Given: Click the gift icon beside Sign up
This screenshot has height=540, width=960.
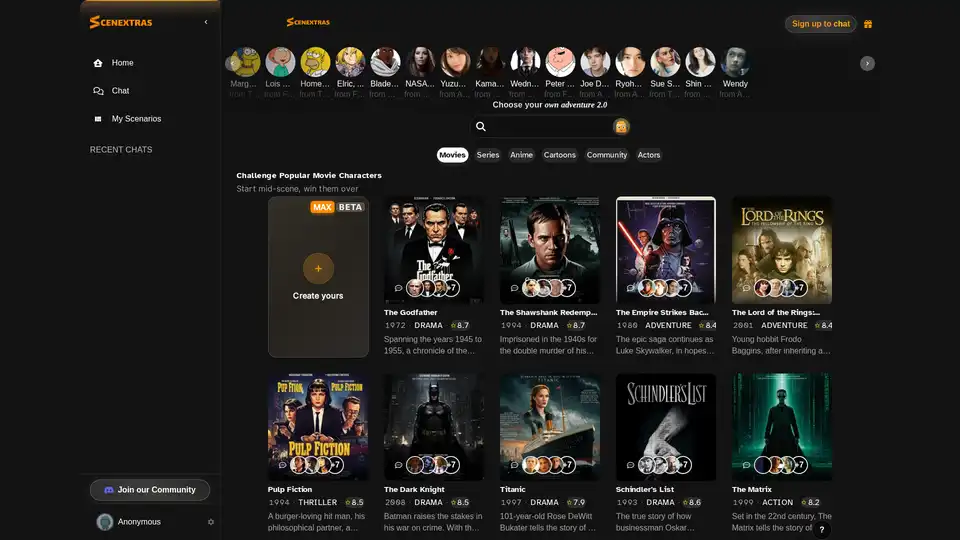Looking at the screenshot, I should pyautogui.click(x=868, y=24).
